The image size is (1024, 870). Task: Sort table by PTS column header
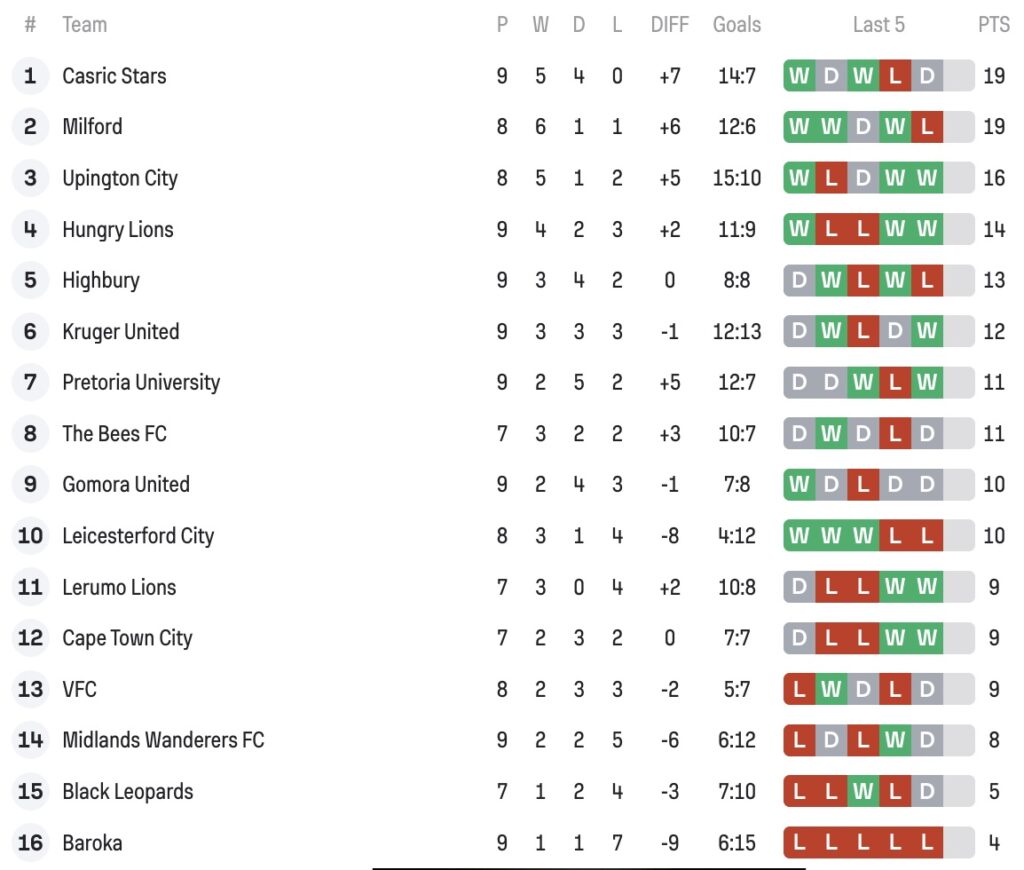[x=993, y=25]
